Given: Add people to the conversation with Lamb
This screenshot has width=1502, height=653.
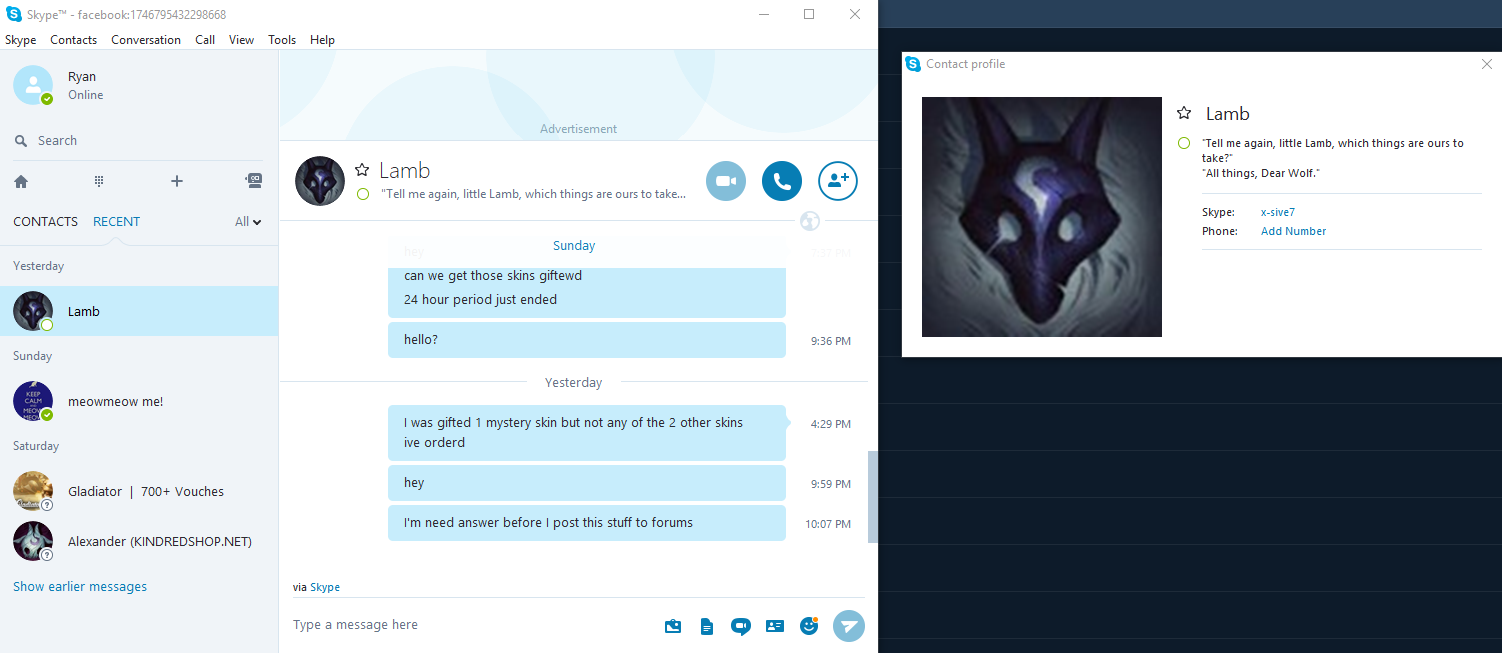Looking at the screenshot, I should [x=838, y=181].
